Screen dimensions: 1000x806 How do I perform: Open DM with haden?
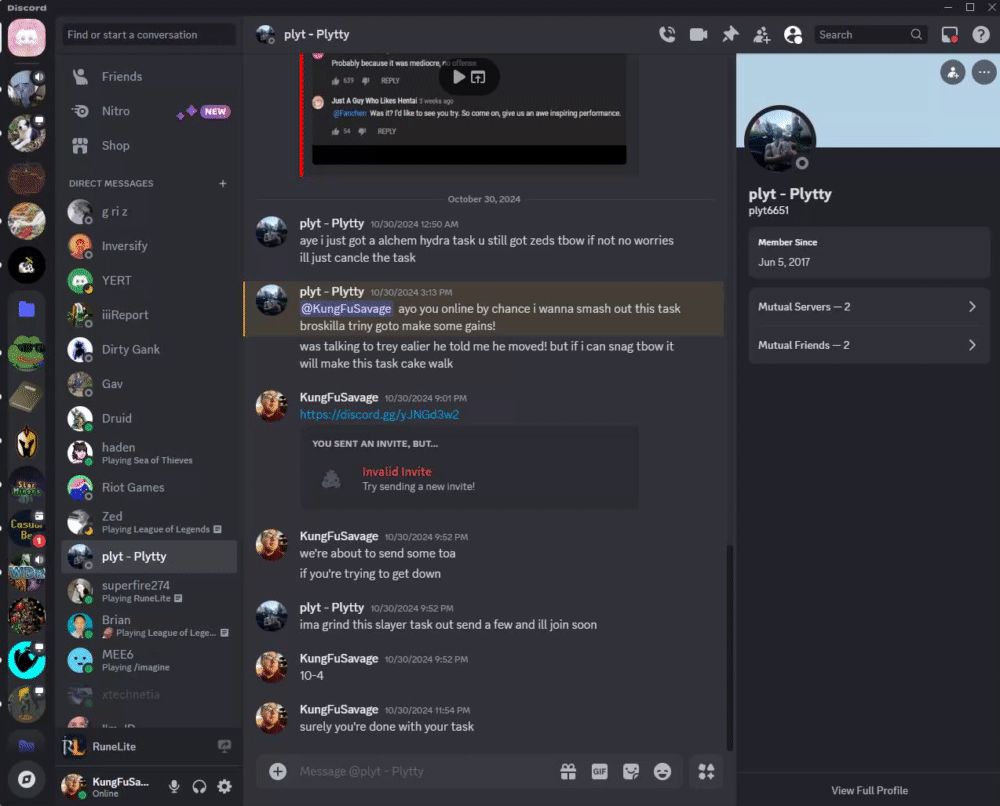tap(149, 453)
